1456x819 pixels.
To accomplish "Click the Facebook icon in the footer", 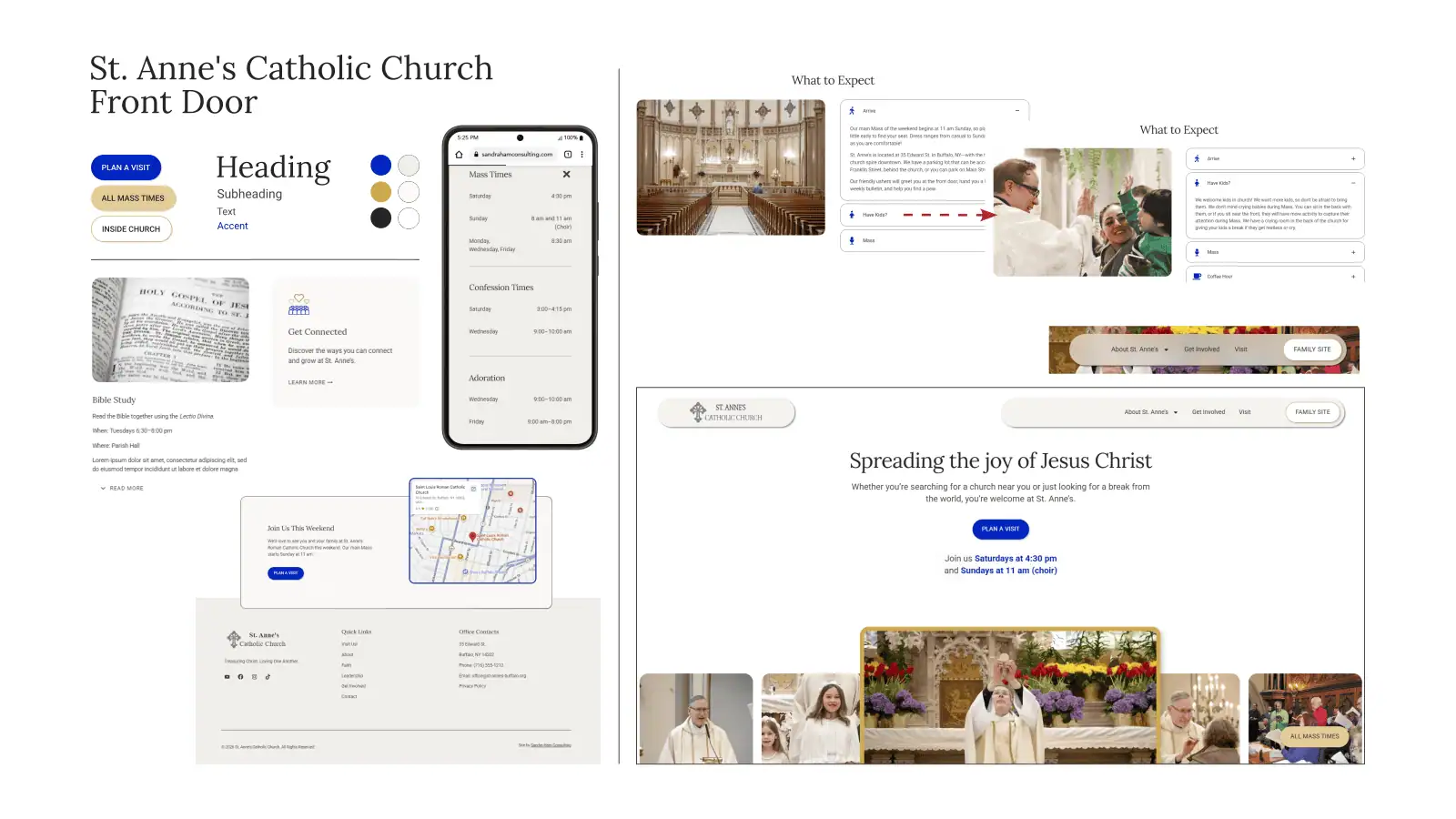I will pyautogui.click(x=240, y=676).
